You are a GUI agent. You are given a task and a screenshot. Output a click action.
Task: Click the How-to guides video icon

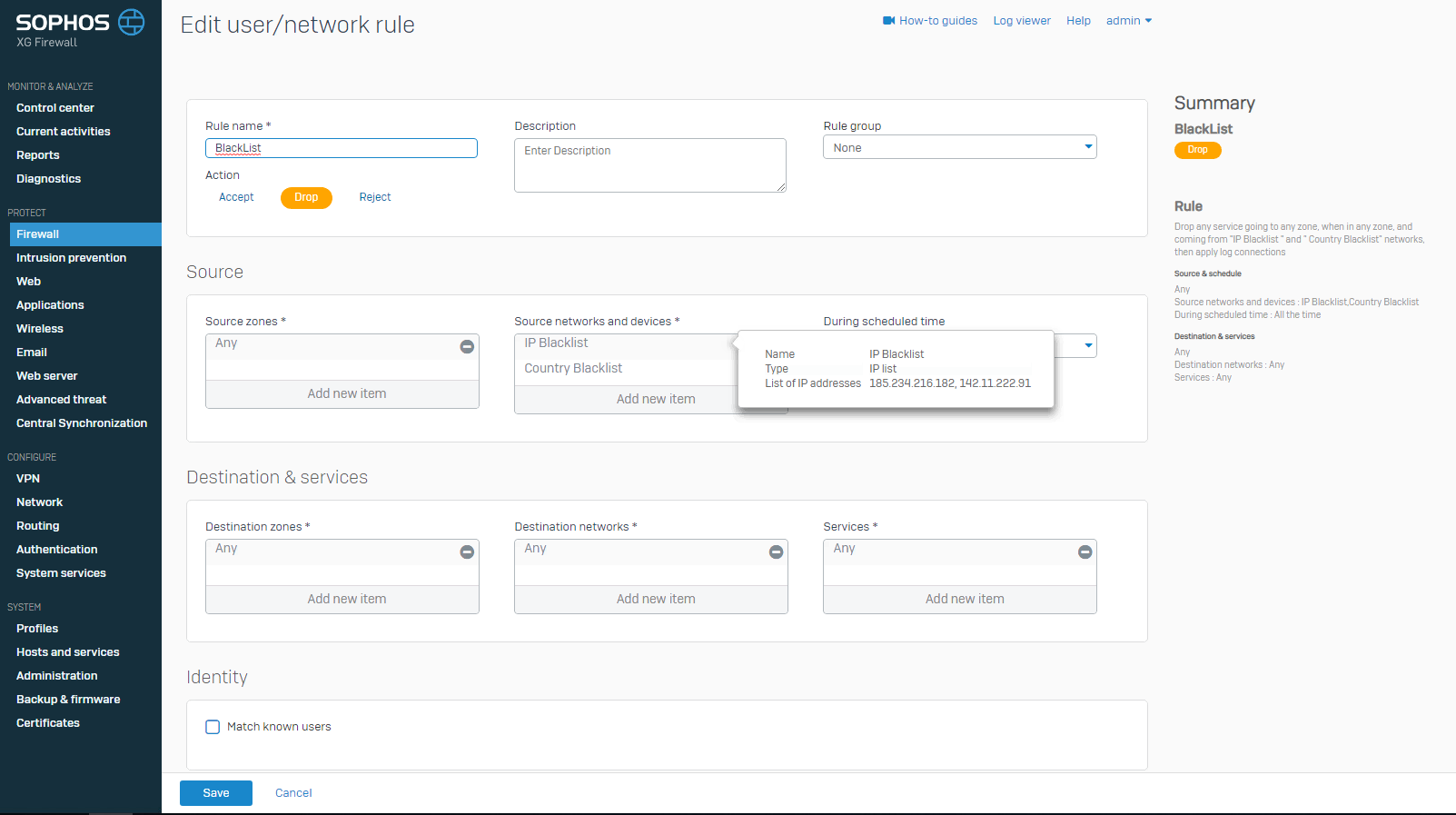(888, 21)
